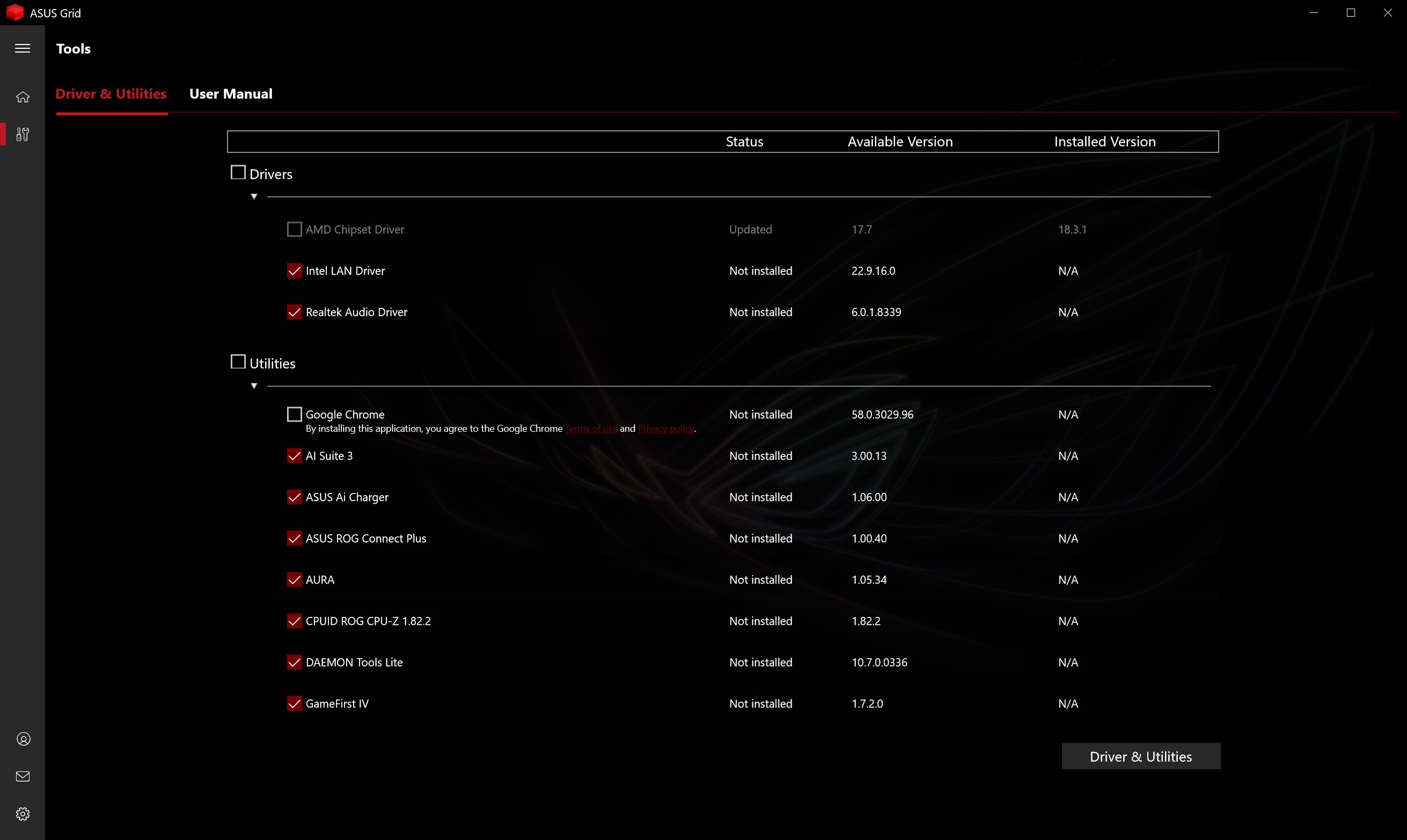The height and width of the screenshot is (840, 1407).
Task: Select the Tools sidebar icon
Action: (23, 134)
